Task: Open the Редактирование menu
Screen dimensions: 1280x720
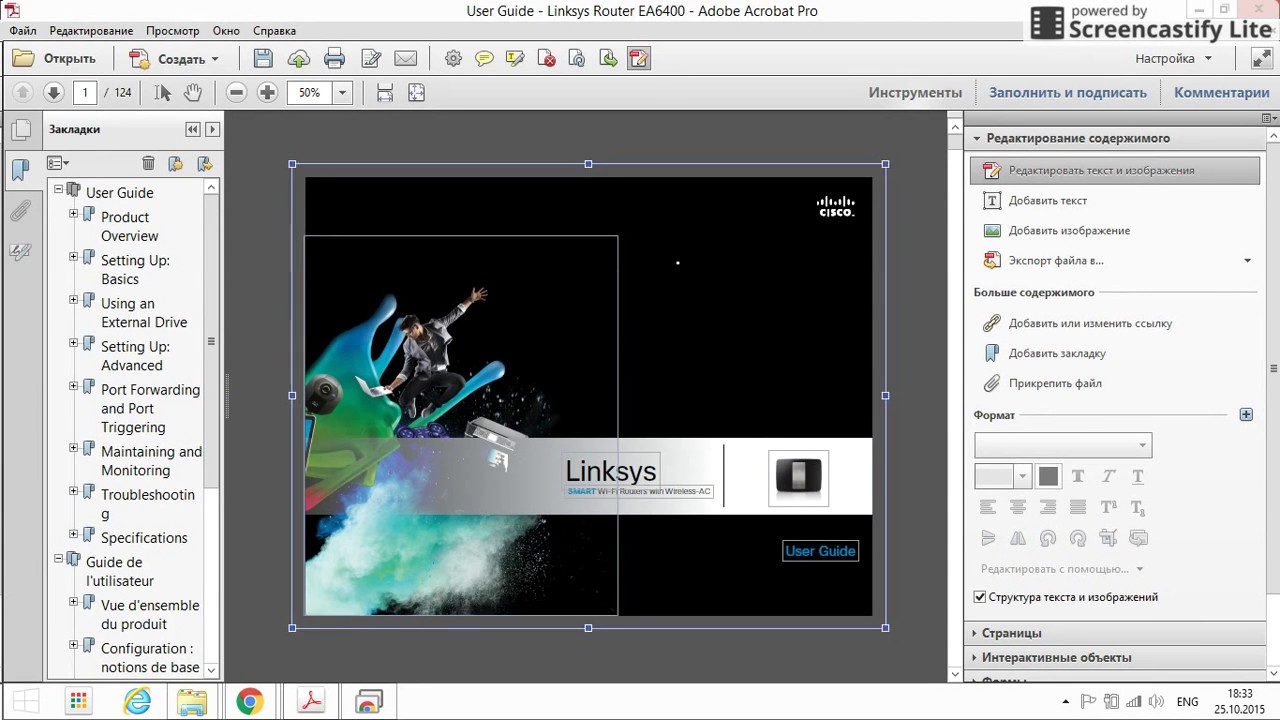Action: pyautogui.click(x=91, y=31)
